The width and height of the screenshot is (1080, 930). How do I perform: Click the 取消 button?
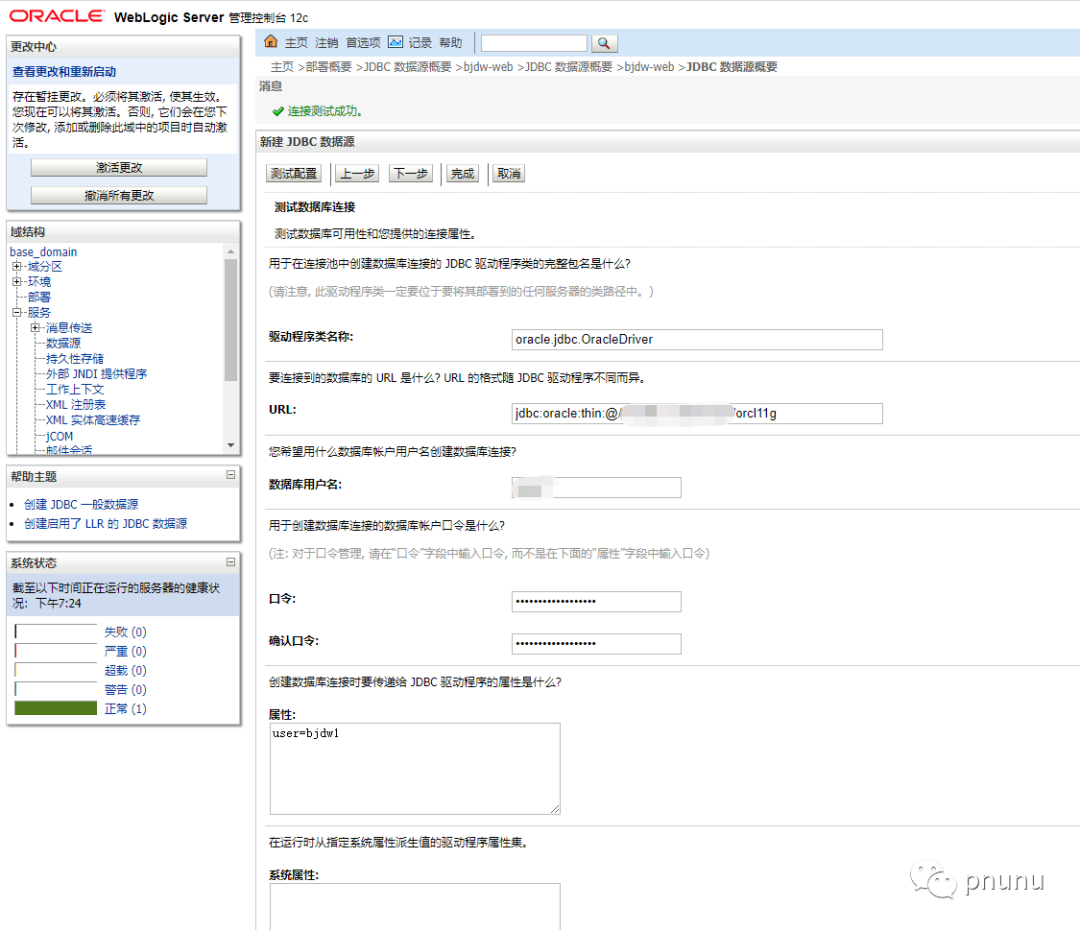pos(509,174)
